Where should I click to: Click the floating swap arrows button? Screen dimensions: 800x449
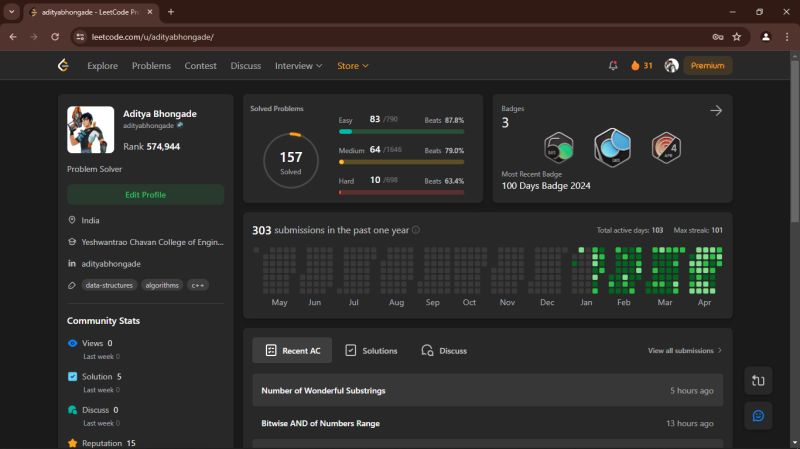click(758, 381)
